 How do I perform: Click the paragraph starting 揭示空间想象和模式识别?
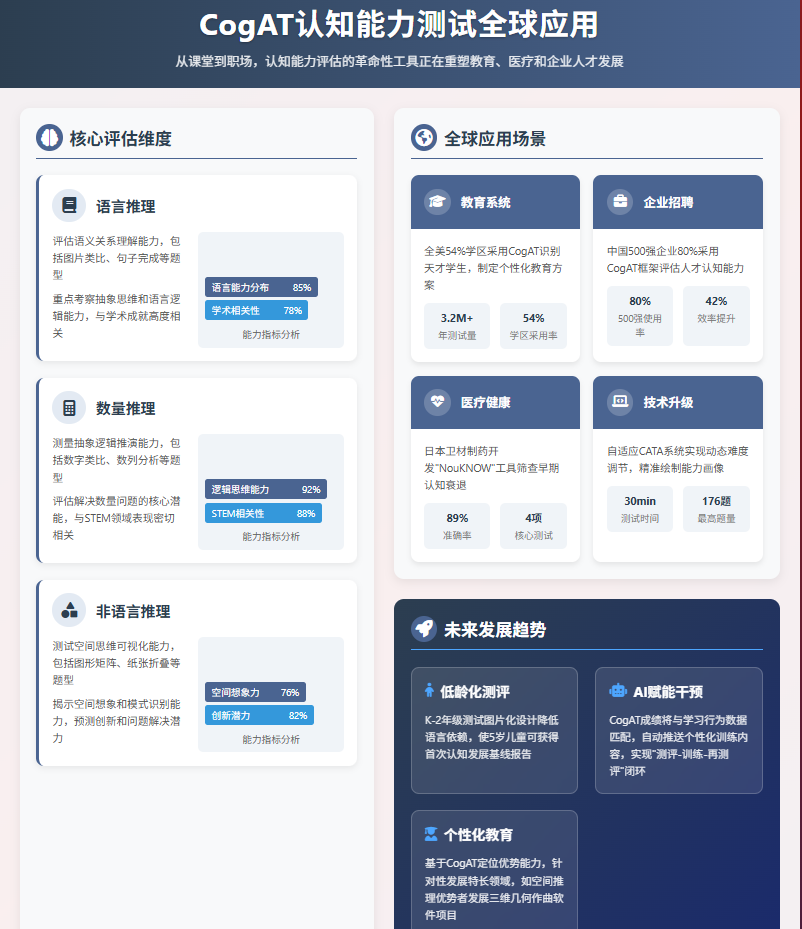coord(117,721)
